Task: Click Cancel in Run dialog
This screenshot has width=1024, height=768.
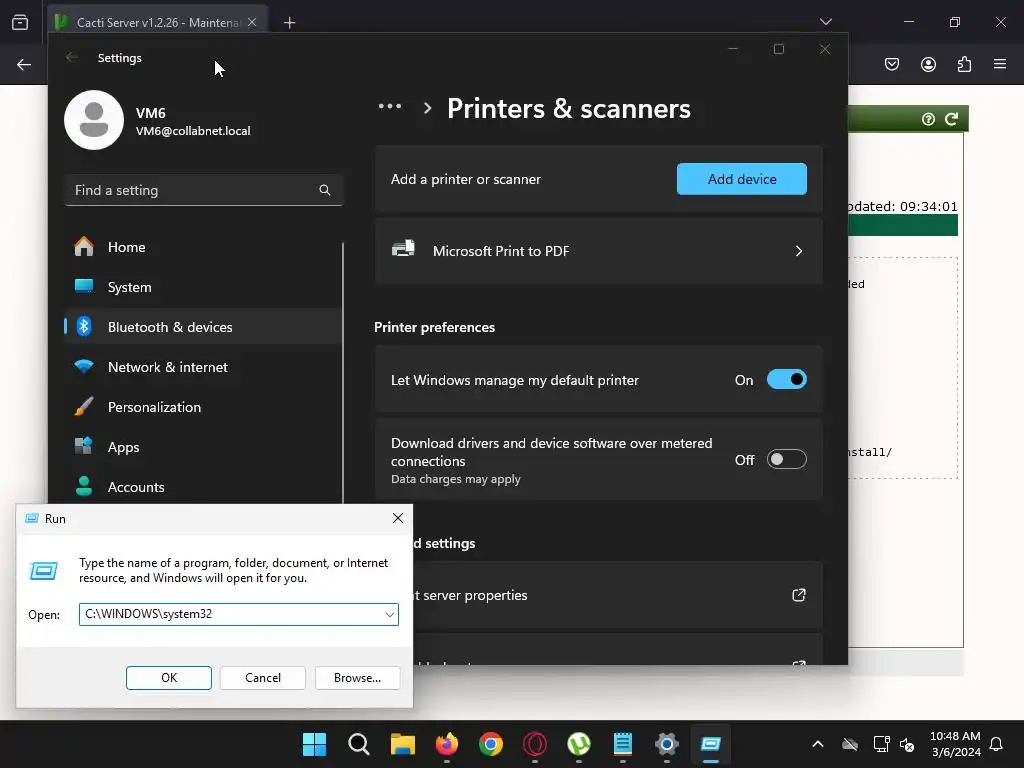Action: point(263,678)
